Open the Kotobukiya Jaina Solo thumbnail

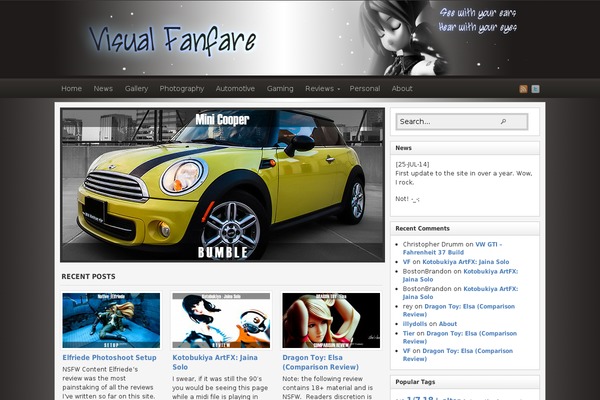[x=221, y=320]
